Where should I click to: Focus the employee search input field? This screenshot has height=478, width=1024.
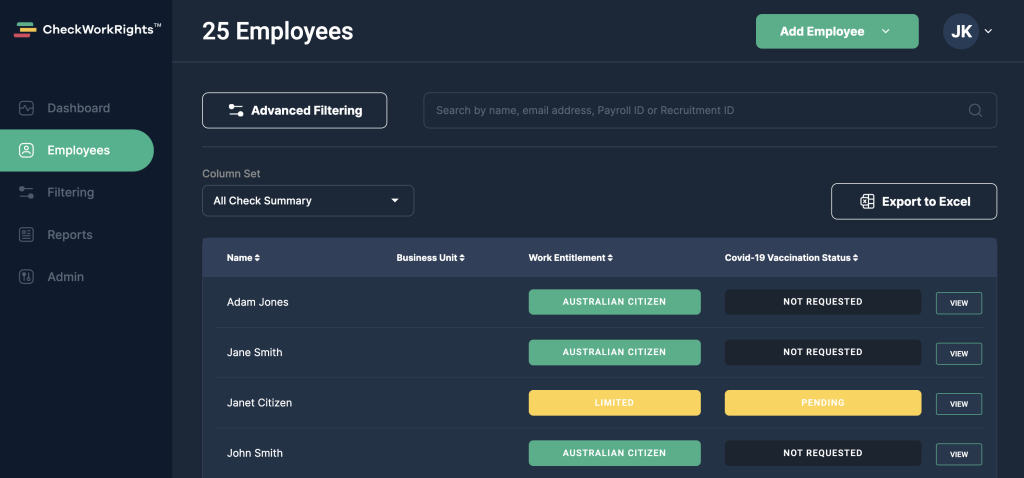710,110
